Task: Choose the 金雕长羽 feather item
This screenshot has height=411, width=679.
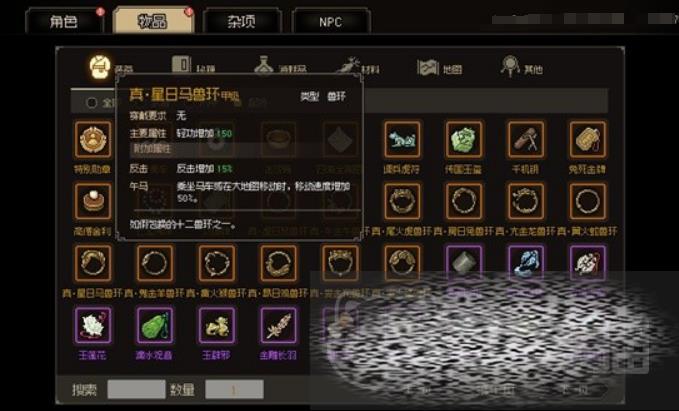Action: [x=278, y=325]
